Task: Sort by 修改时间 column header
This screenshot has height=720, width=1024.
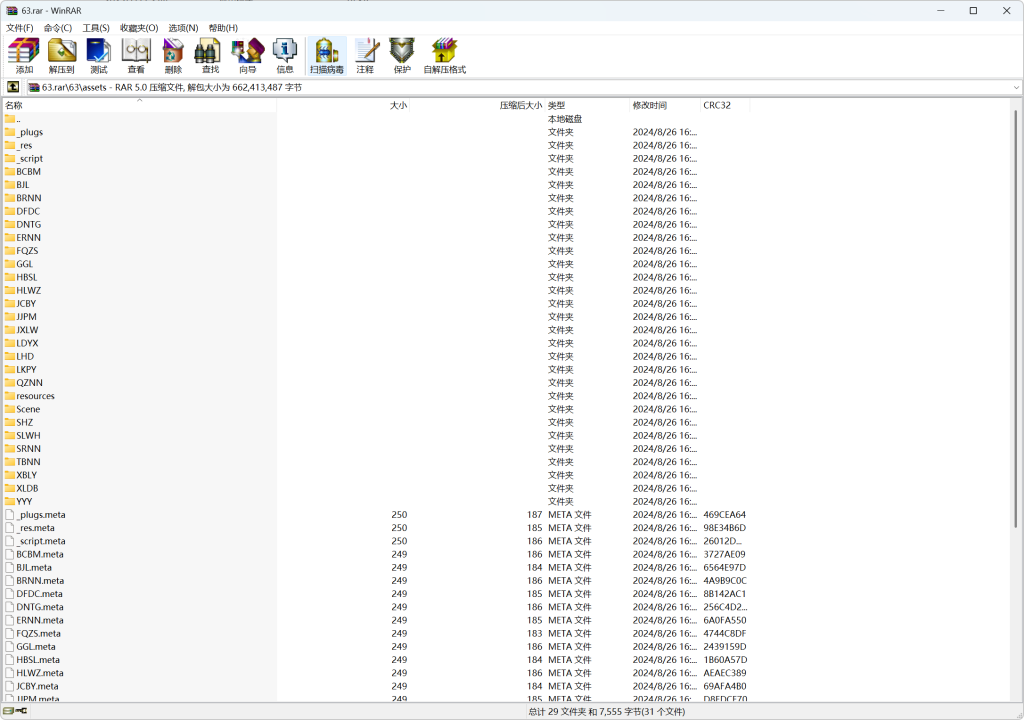Action: (x=650, y=105)
